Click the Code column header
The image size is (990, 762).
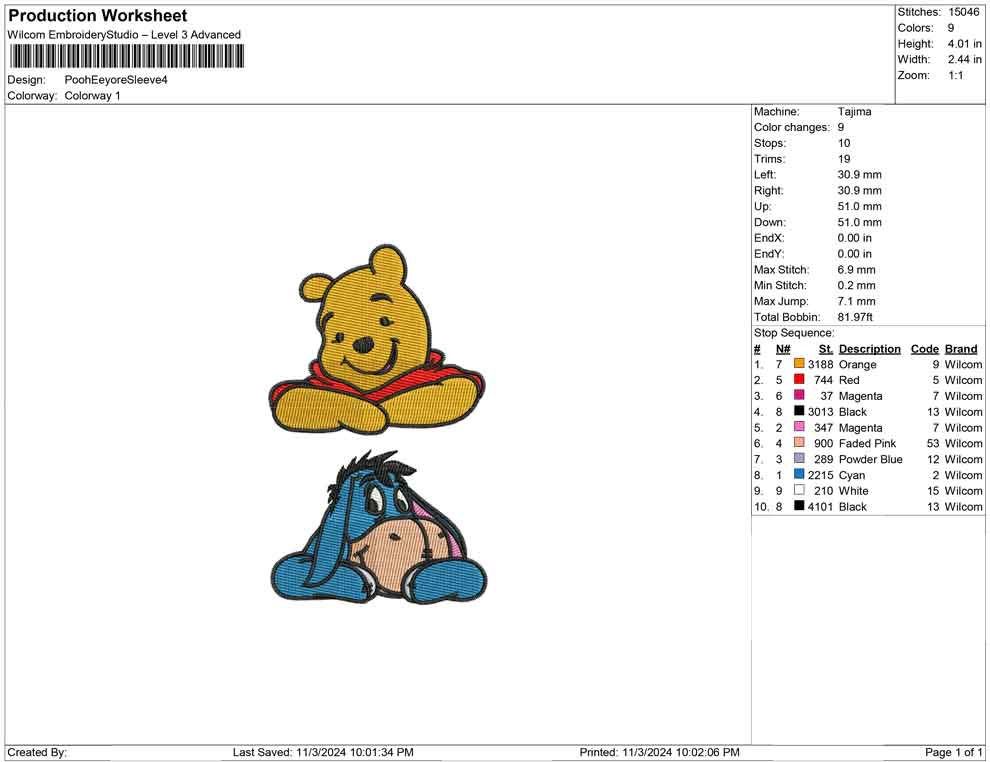924,349
